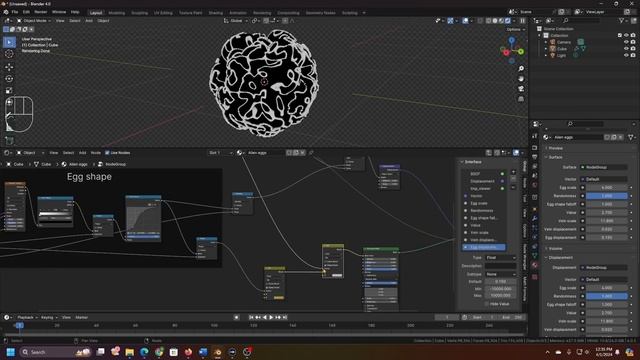Toggle Hide Value checkbox in Interface panel
640x360 pixels.
(x=486, y=304)
